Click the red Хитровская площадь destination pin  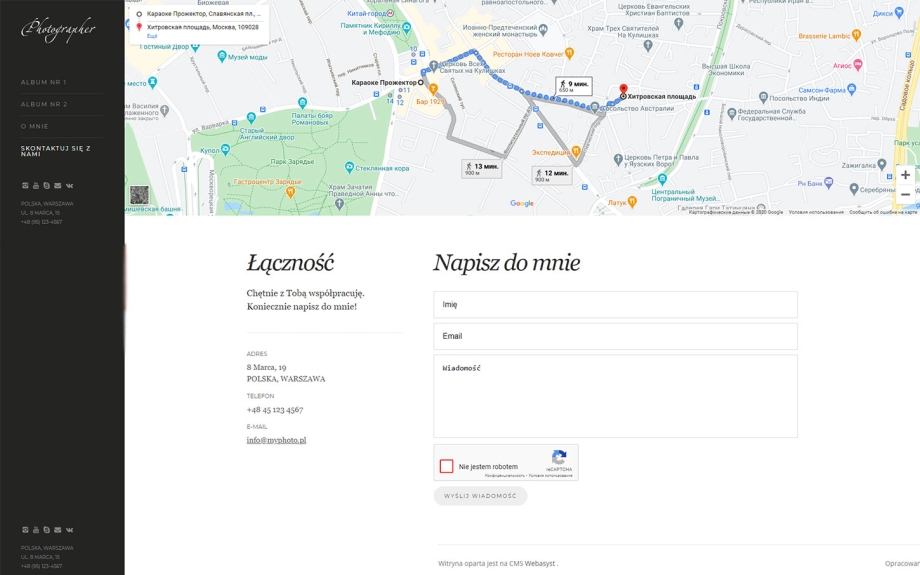coord(623,90)
